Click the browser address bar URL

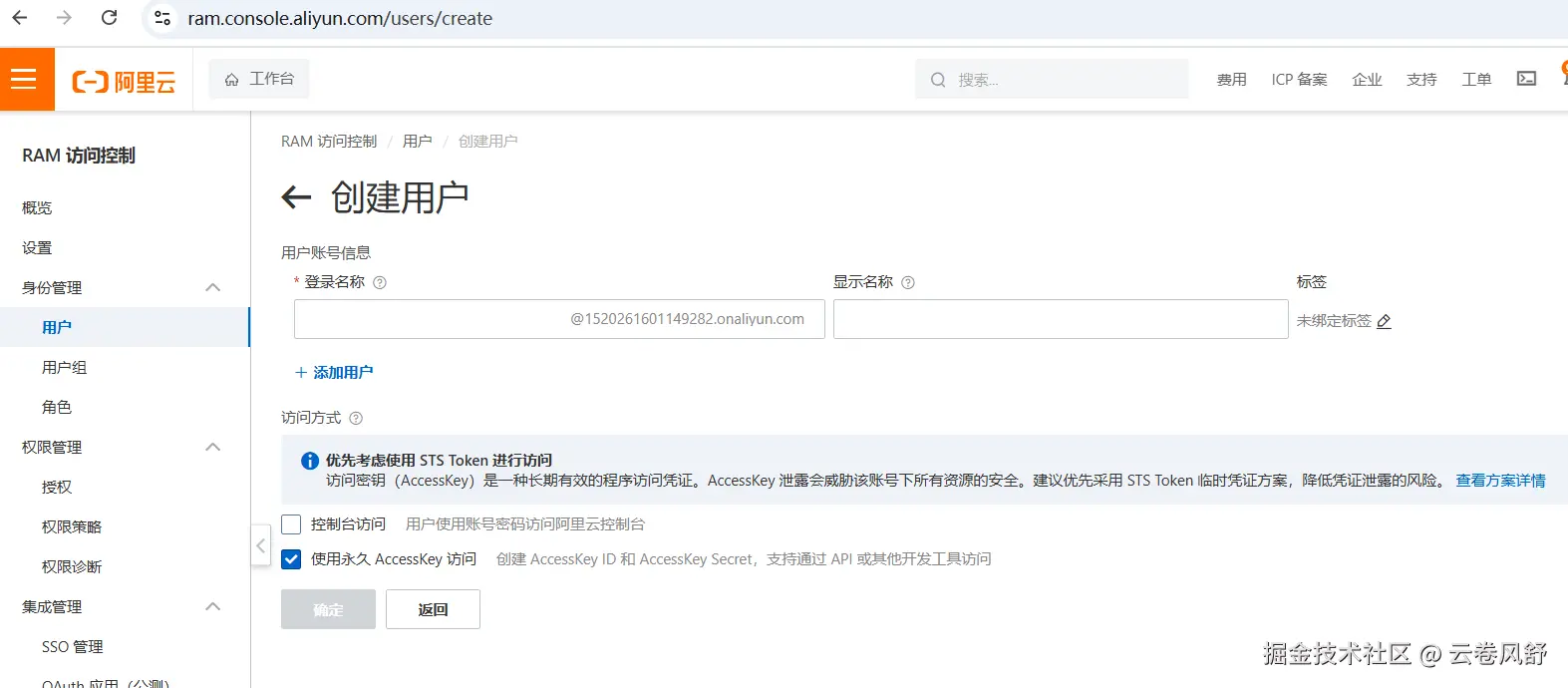click(x=340, y=18)
